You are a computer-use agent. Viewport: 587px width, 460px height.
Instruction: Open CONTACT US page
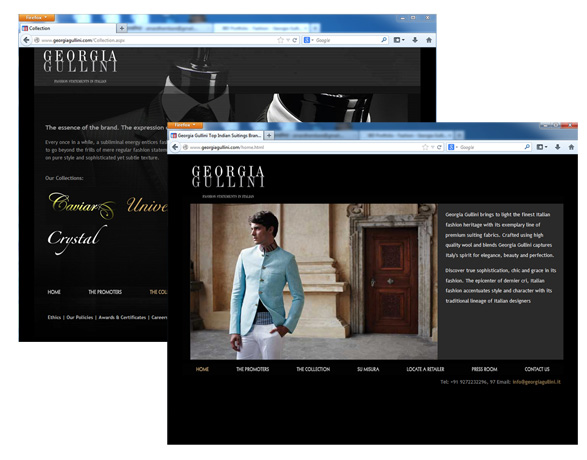pos(537,369)
